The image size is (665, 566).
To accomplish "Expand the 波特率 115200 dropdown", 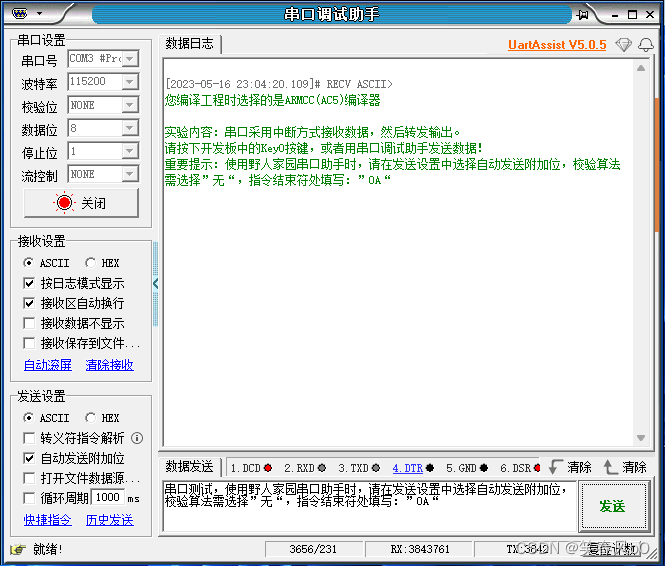I will (x=131, y=81).
